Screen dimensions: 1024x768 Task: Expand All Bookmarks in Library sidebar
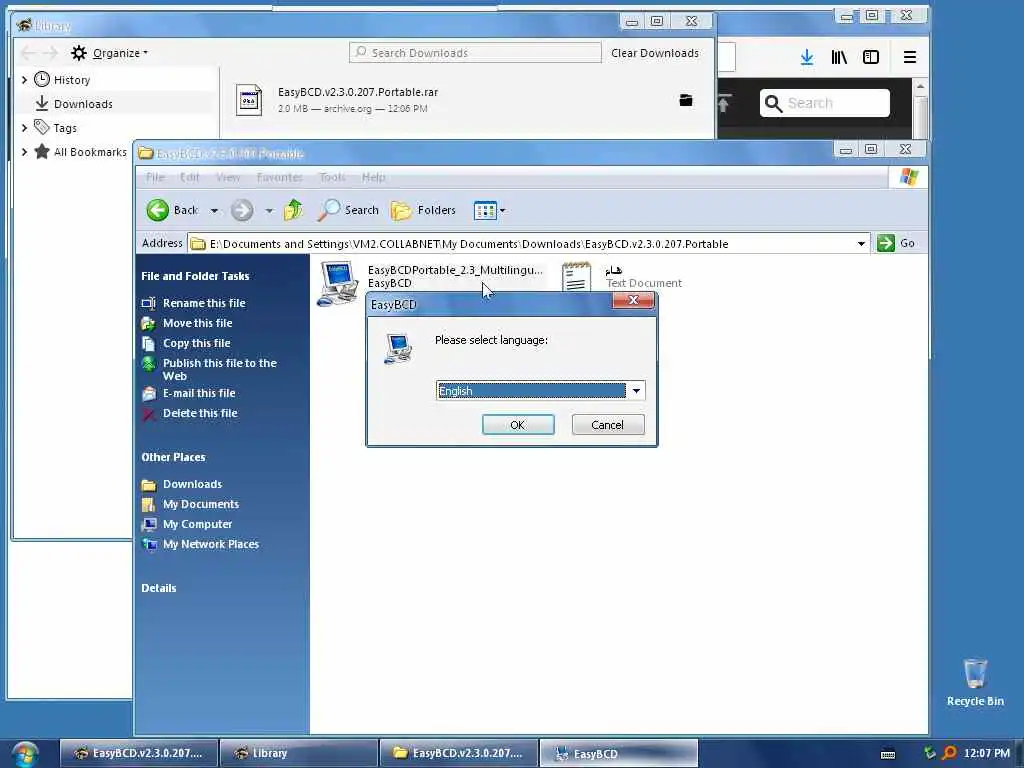(24, 152)
